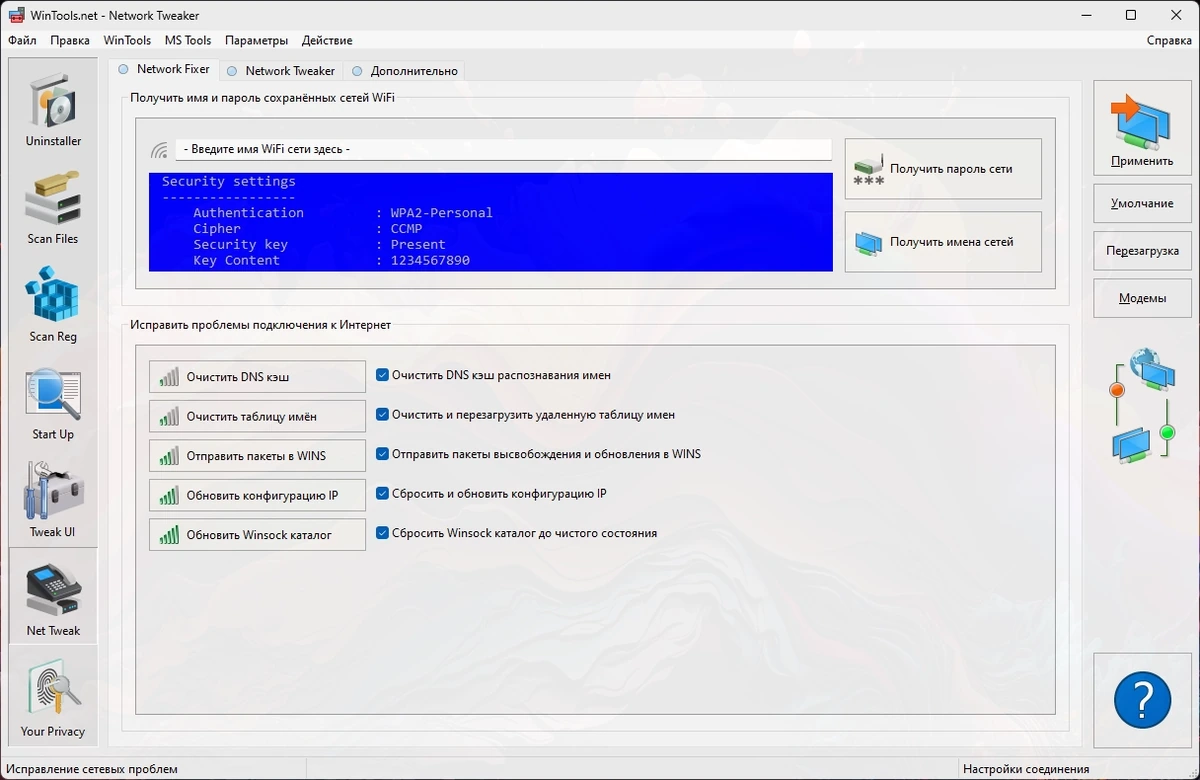Open the Правка menu
Screen dimensions: 1200x780
(70, 41)
